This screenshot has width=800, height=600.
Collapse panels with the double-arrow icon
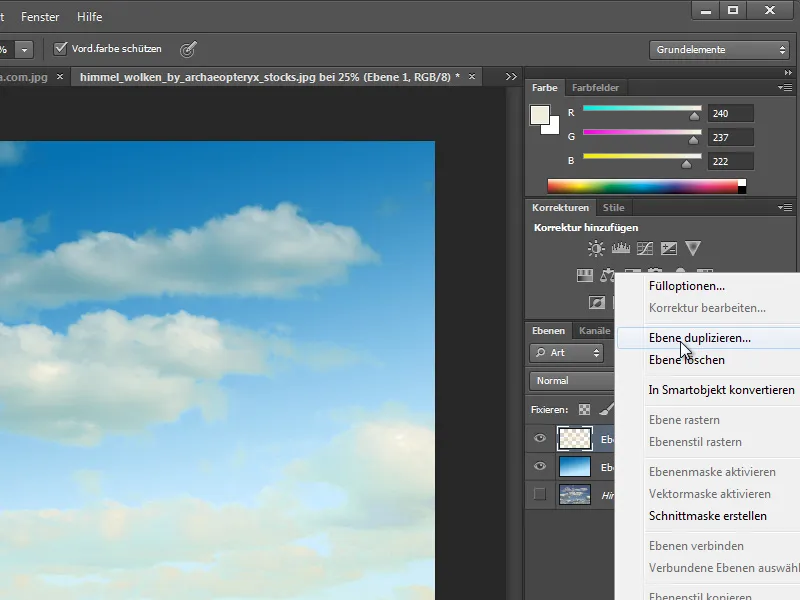788,72
